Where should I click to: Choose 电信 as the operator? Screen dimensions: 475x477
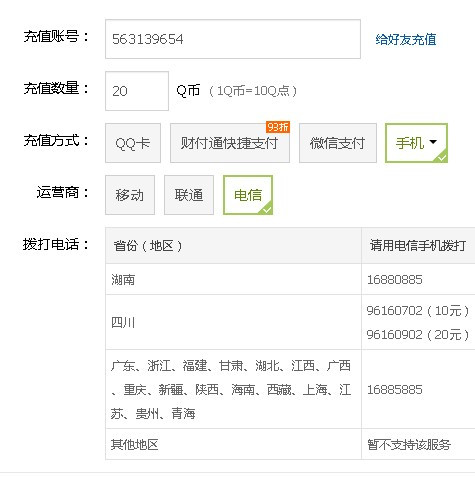point(248,195)
